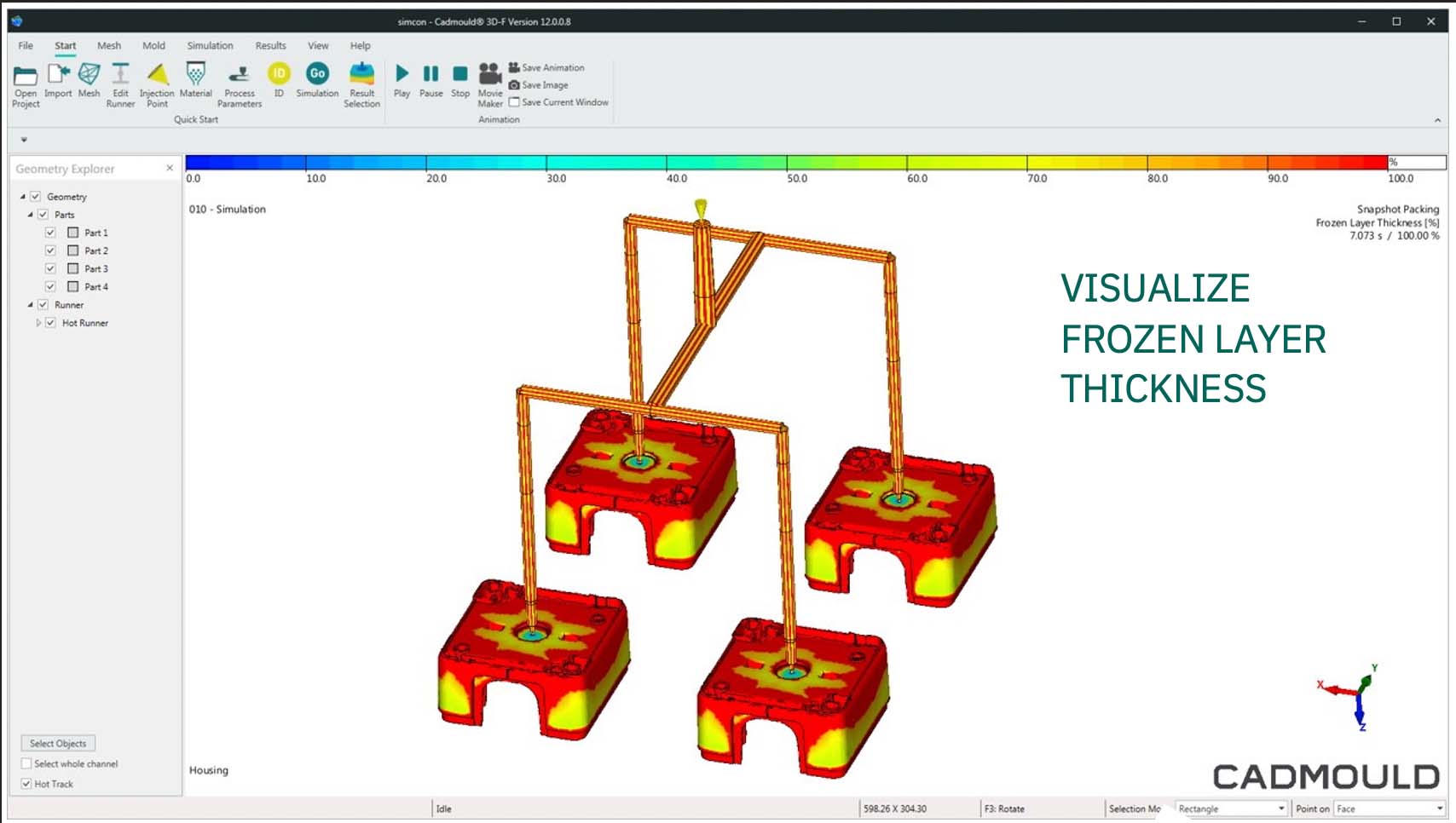Click the Part 4 color box icon

73,286
